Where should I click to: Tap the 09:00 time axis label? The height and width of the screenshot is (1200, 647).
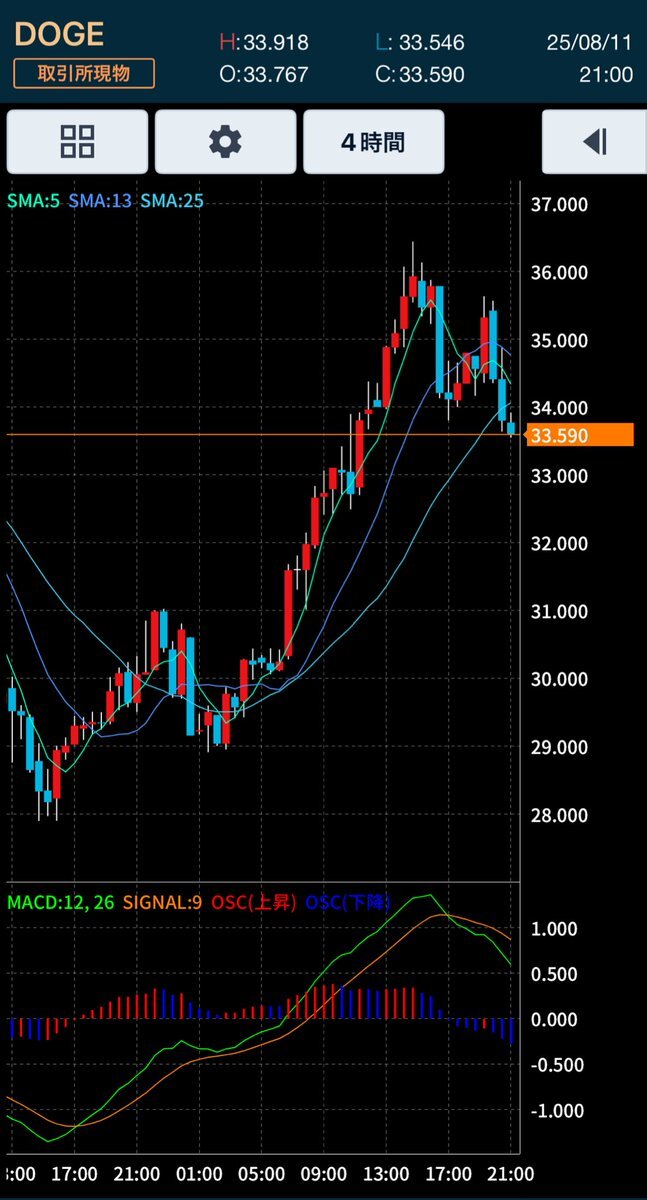[323, 1173]
